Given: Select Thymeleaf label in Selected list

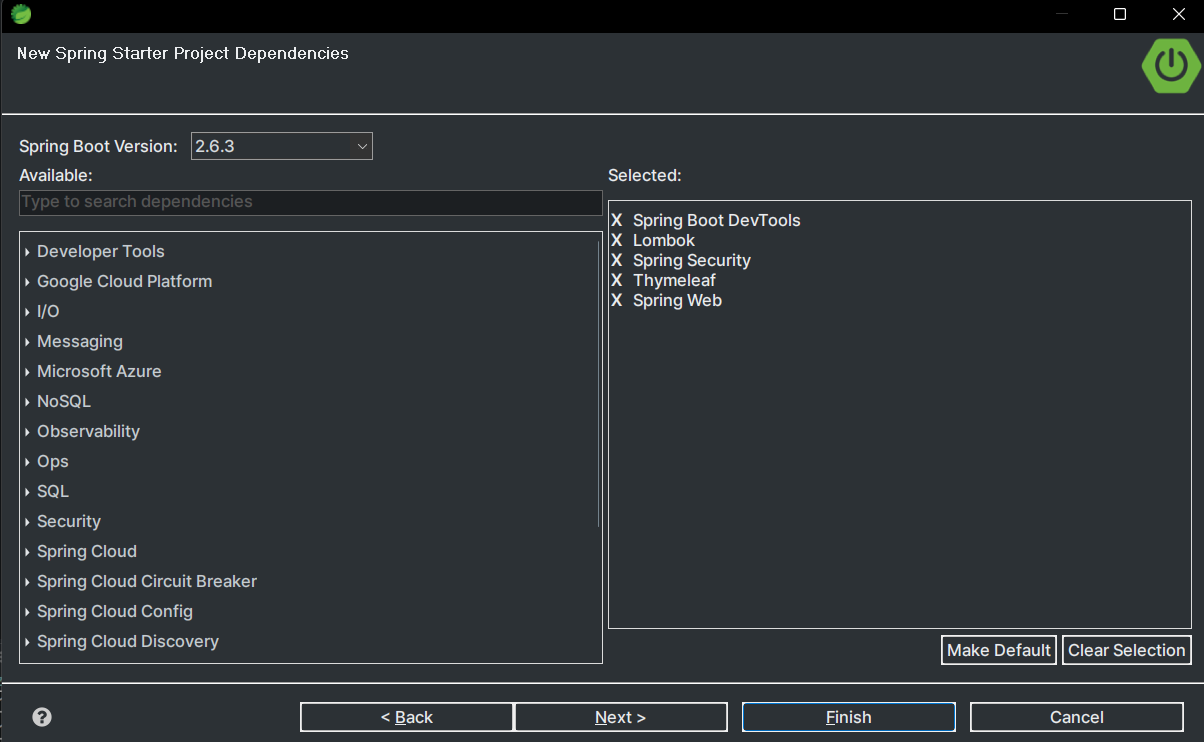Looking at the screenshot, I should coord(675,280).
